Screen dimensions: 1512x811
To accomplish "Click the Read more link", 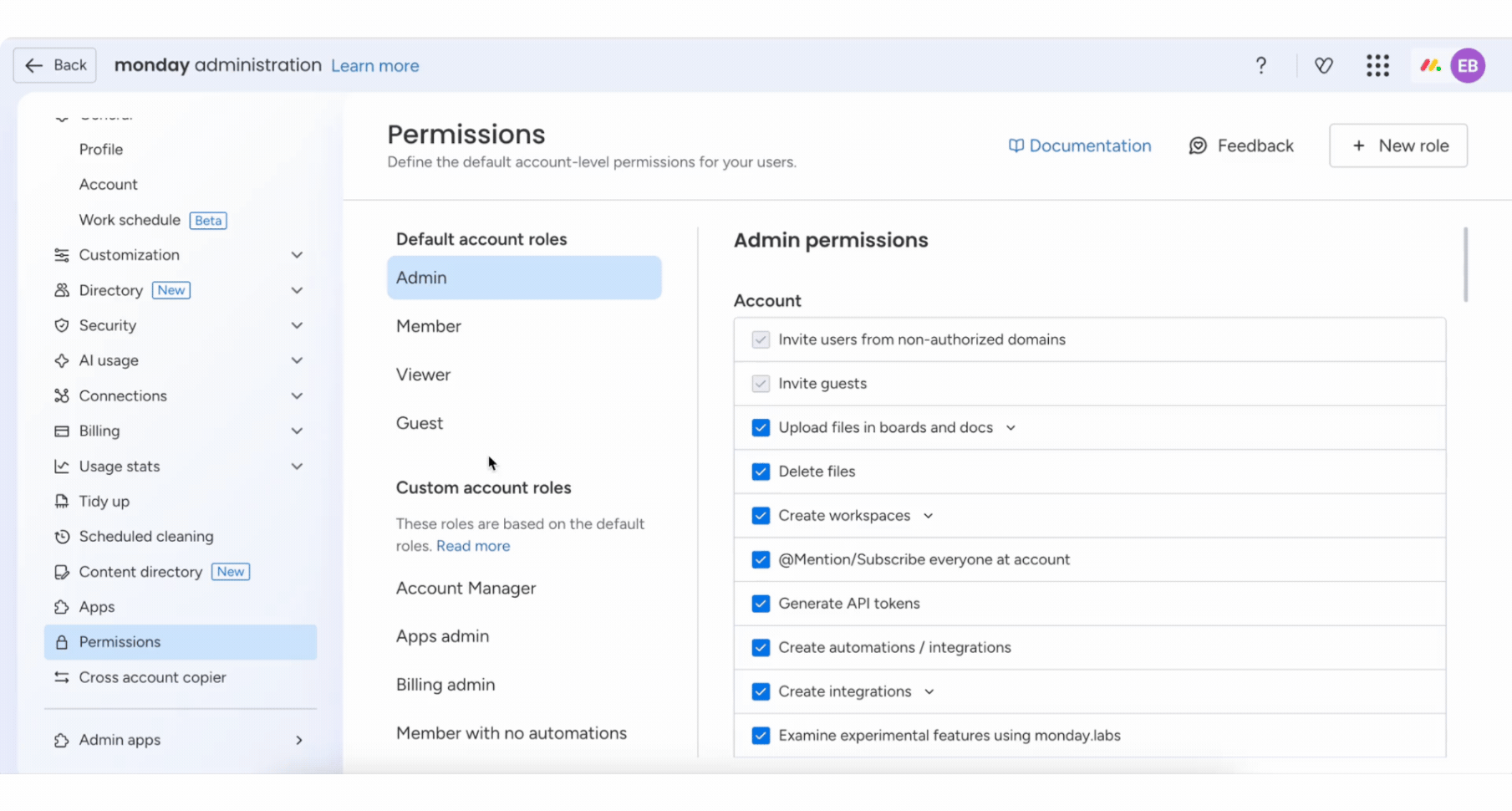I will 473,546.
